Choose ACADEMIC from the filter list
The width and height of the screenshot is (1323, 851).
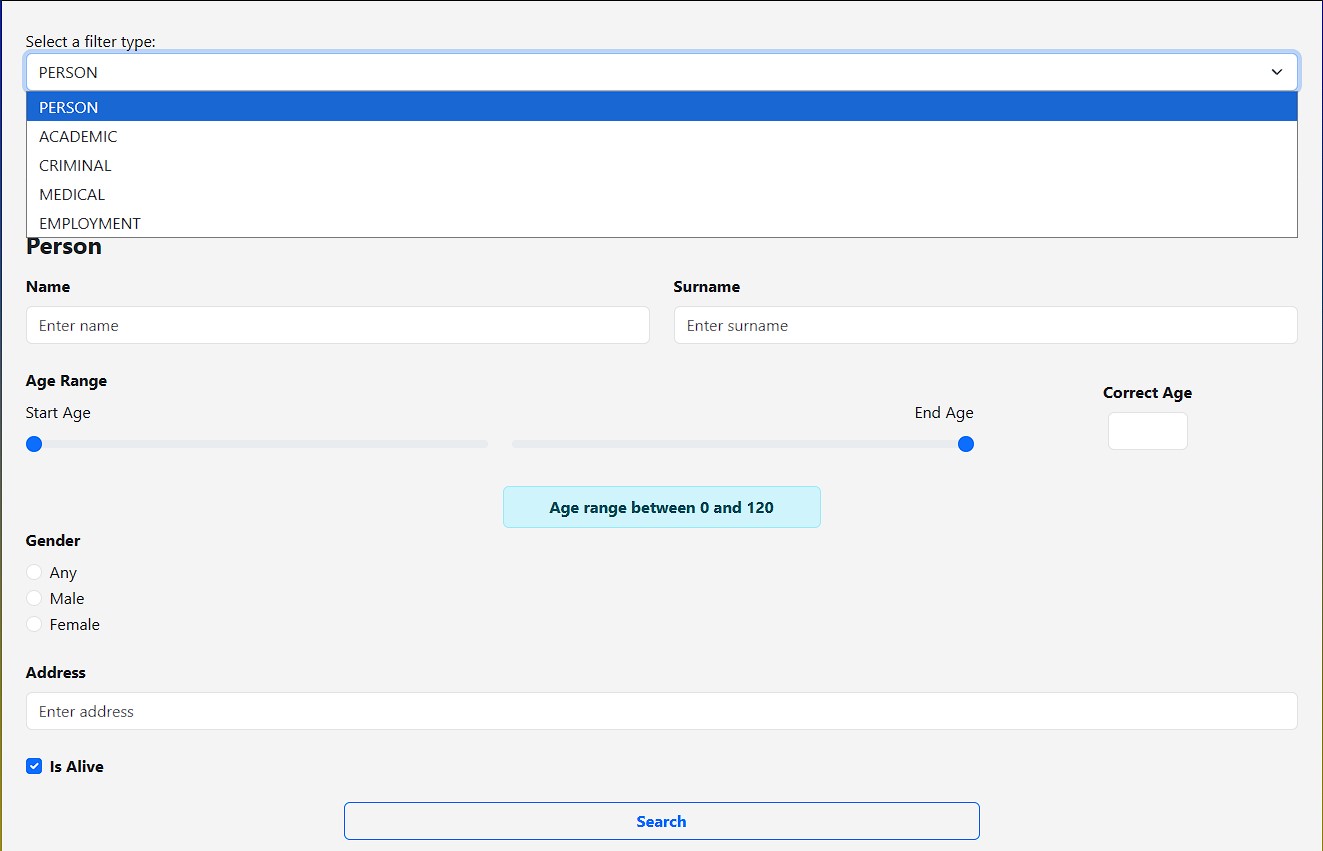click(x=78, y=136)
